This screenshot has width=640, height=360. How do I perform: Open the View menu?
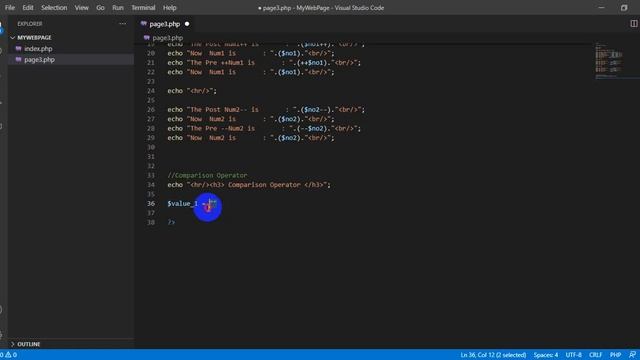[x=82, y=8]
